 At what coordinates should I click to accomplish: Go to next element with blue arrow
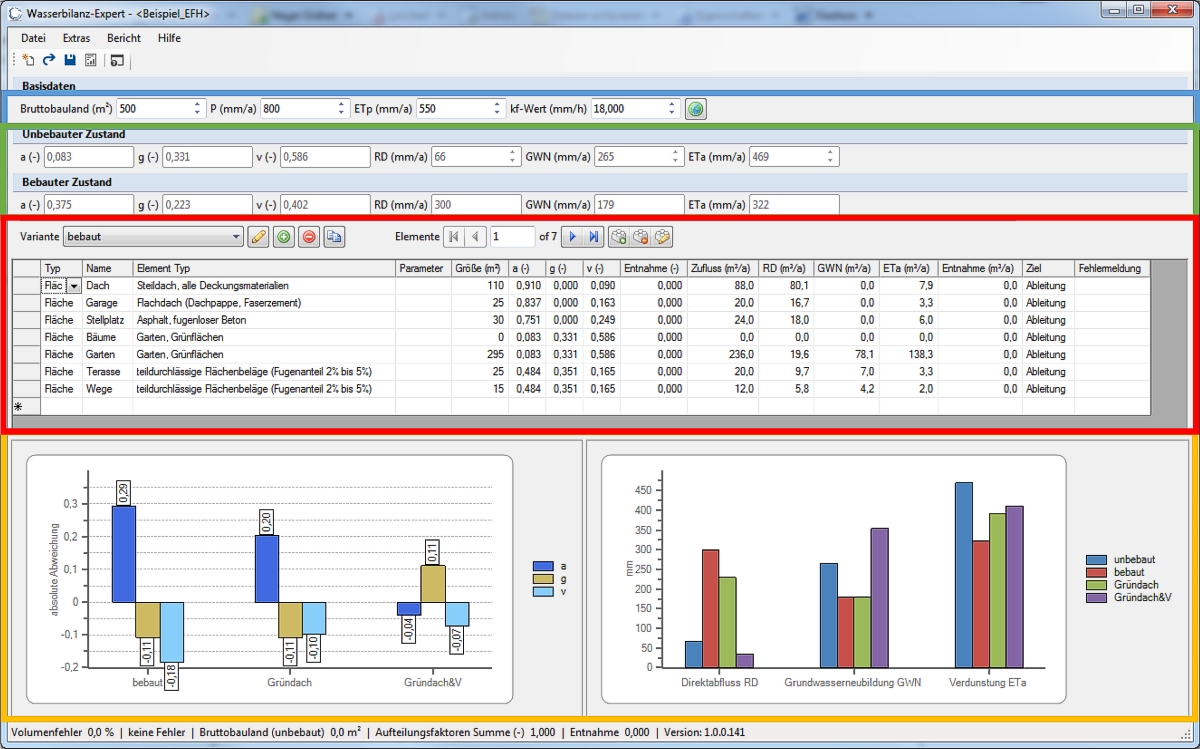pos(573,237)
